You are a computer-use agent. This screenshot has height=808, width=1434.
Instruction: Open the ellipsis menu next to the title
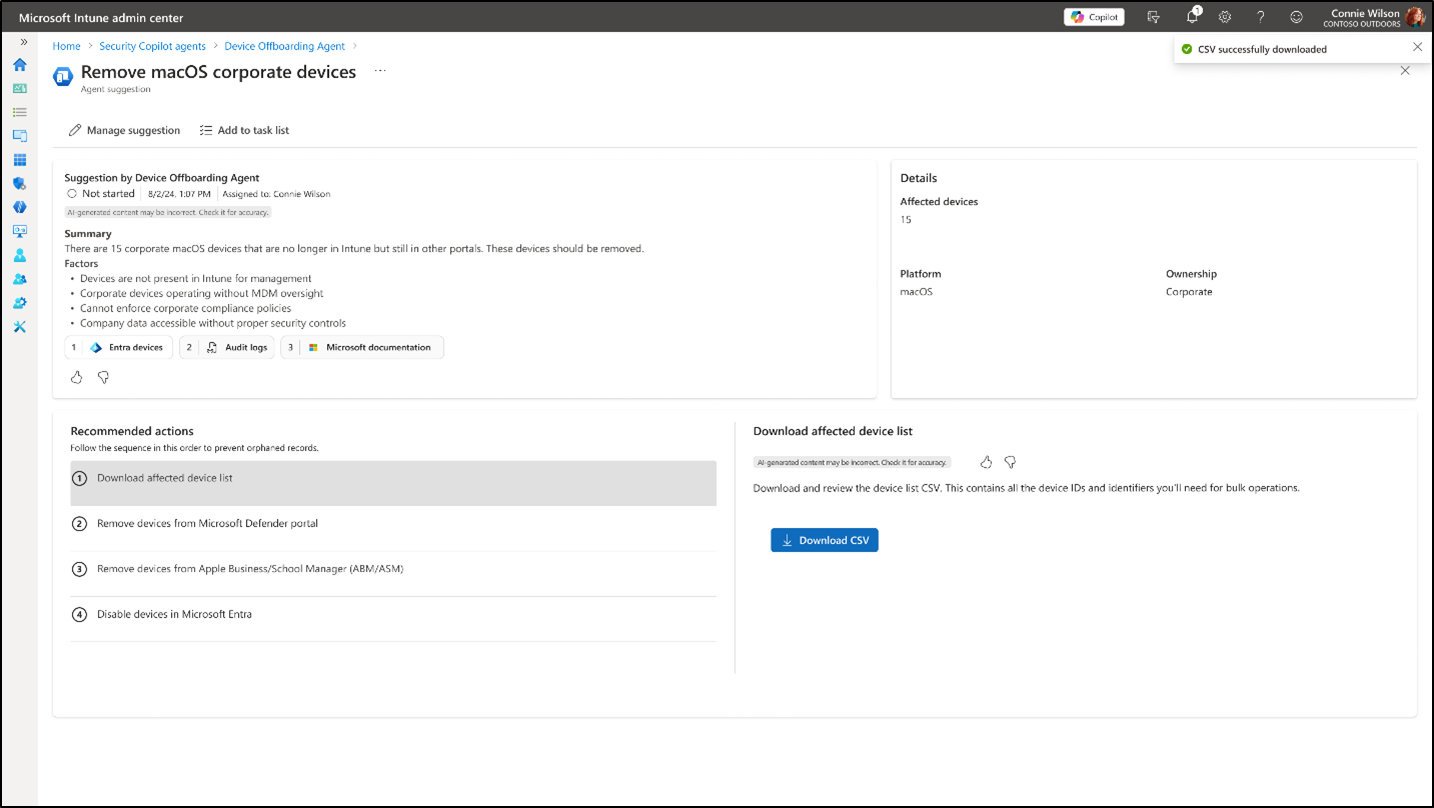[378, 71]
